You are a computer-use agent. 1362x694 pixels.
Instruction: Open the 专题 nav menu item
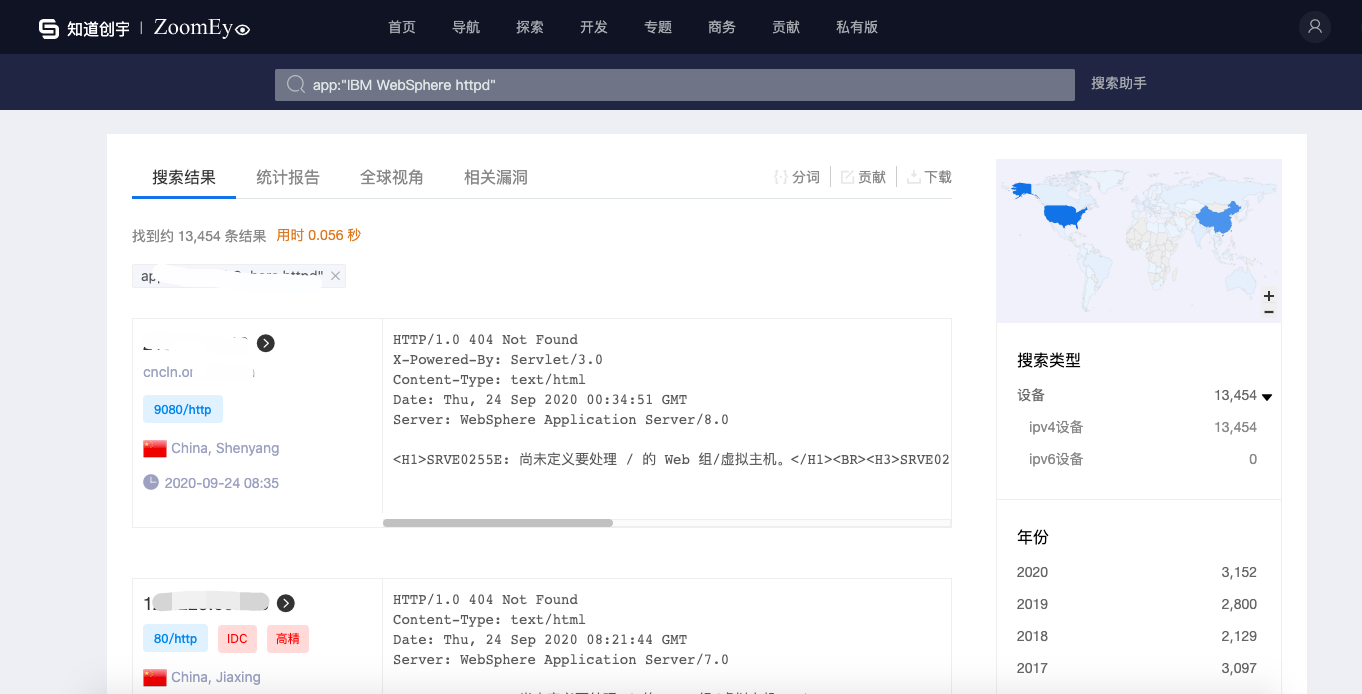658,27
